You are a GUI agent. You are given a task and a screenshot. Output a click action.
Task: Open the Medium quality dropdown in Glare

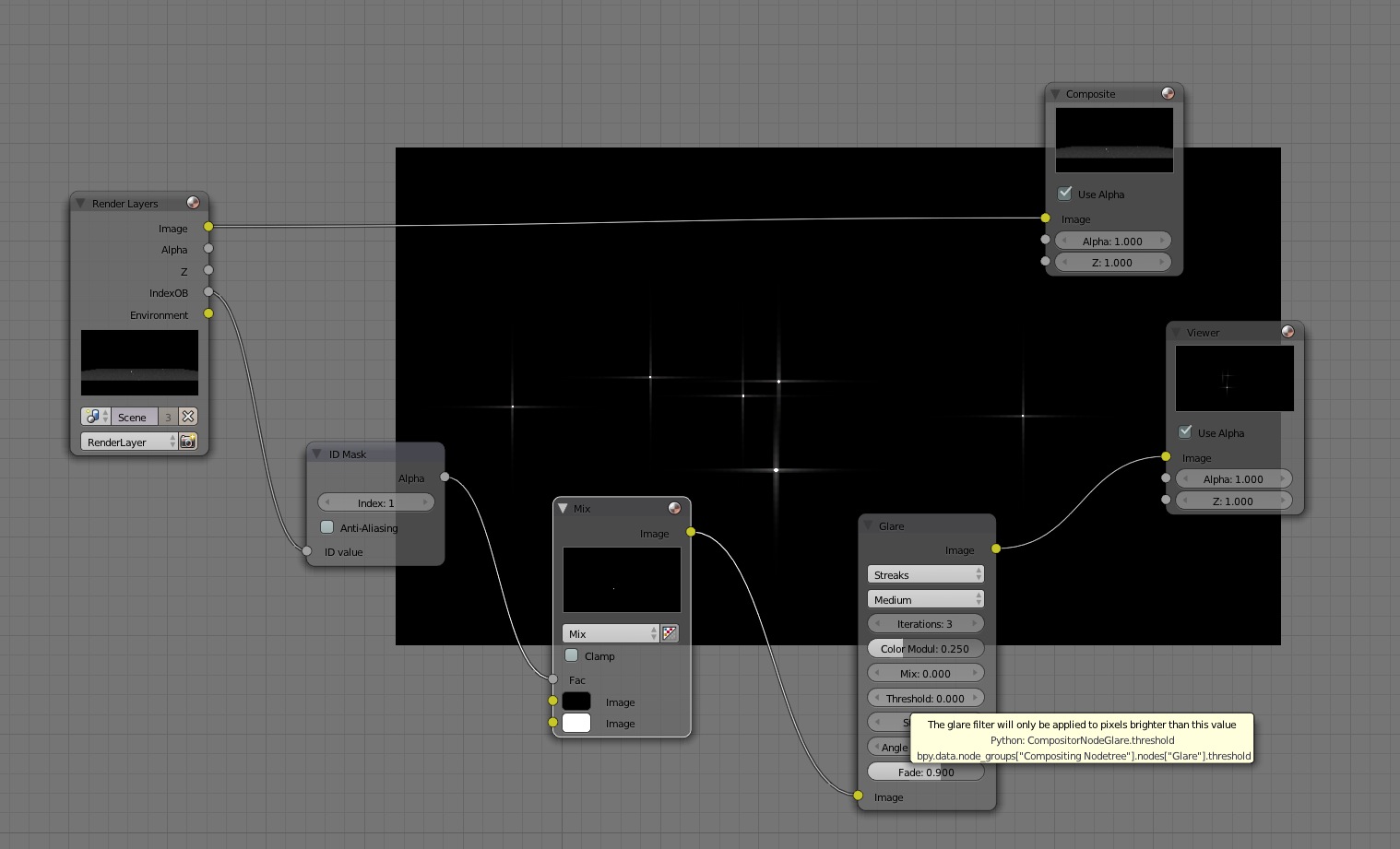[926, 599]
